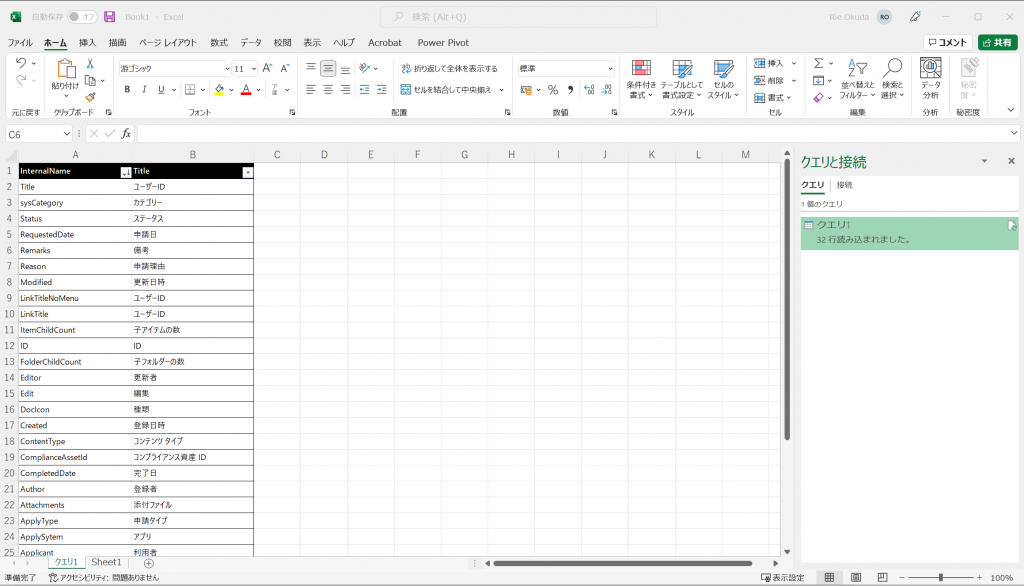
Task: Click the format painter brush icon
Action: [x=90, y=97]
